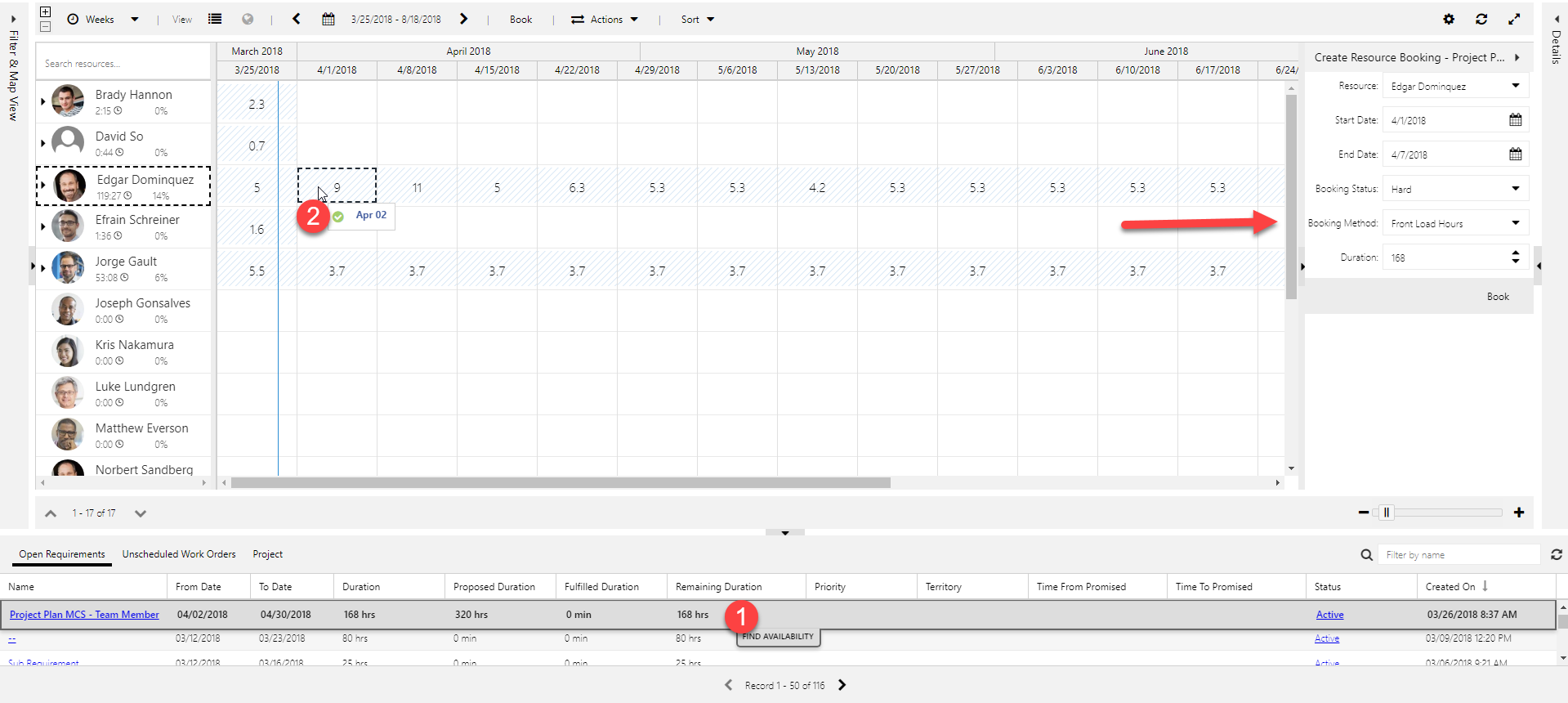Expand all resource rows
This screenshot has width=1568, height=703.
46,12
